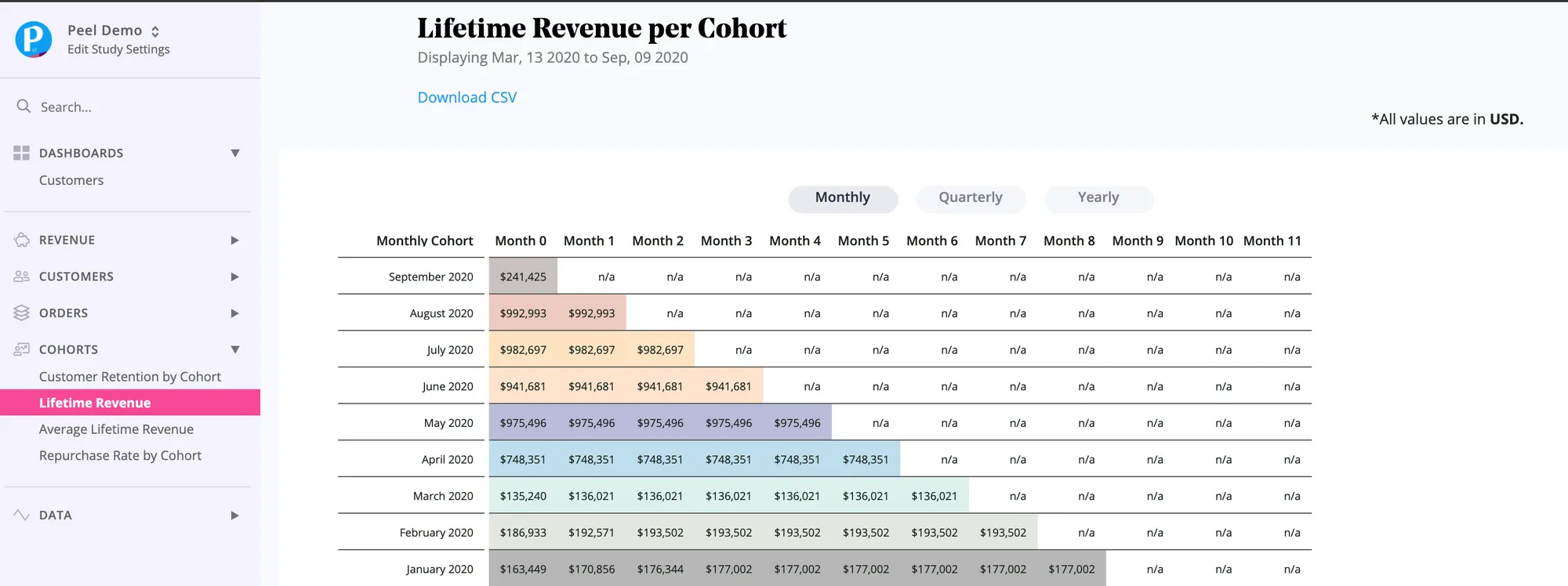Viewport: 1568px width, 586px height.
Task: Click the Month 0 column header
Action: point(521,241)
